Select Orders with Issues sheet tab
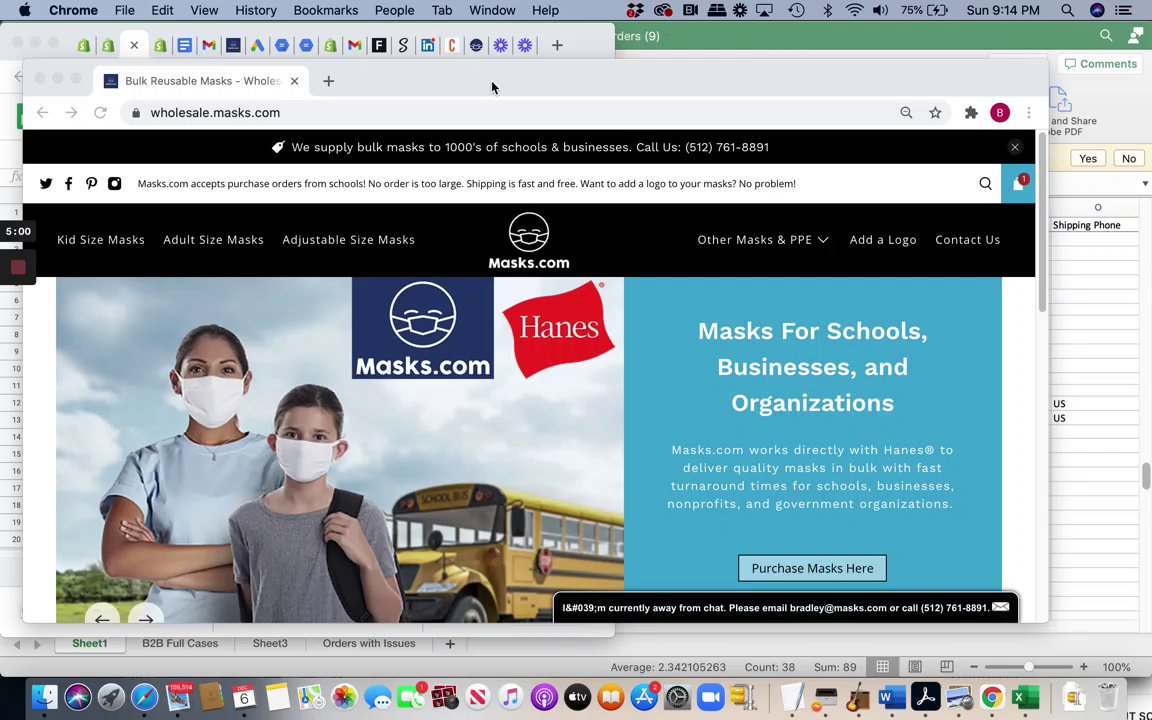1152x720 pixels. click(x=369, y=643)
